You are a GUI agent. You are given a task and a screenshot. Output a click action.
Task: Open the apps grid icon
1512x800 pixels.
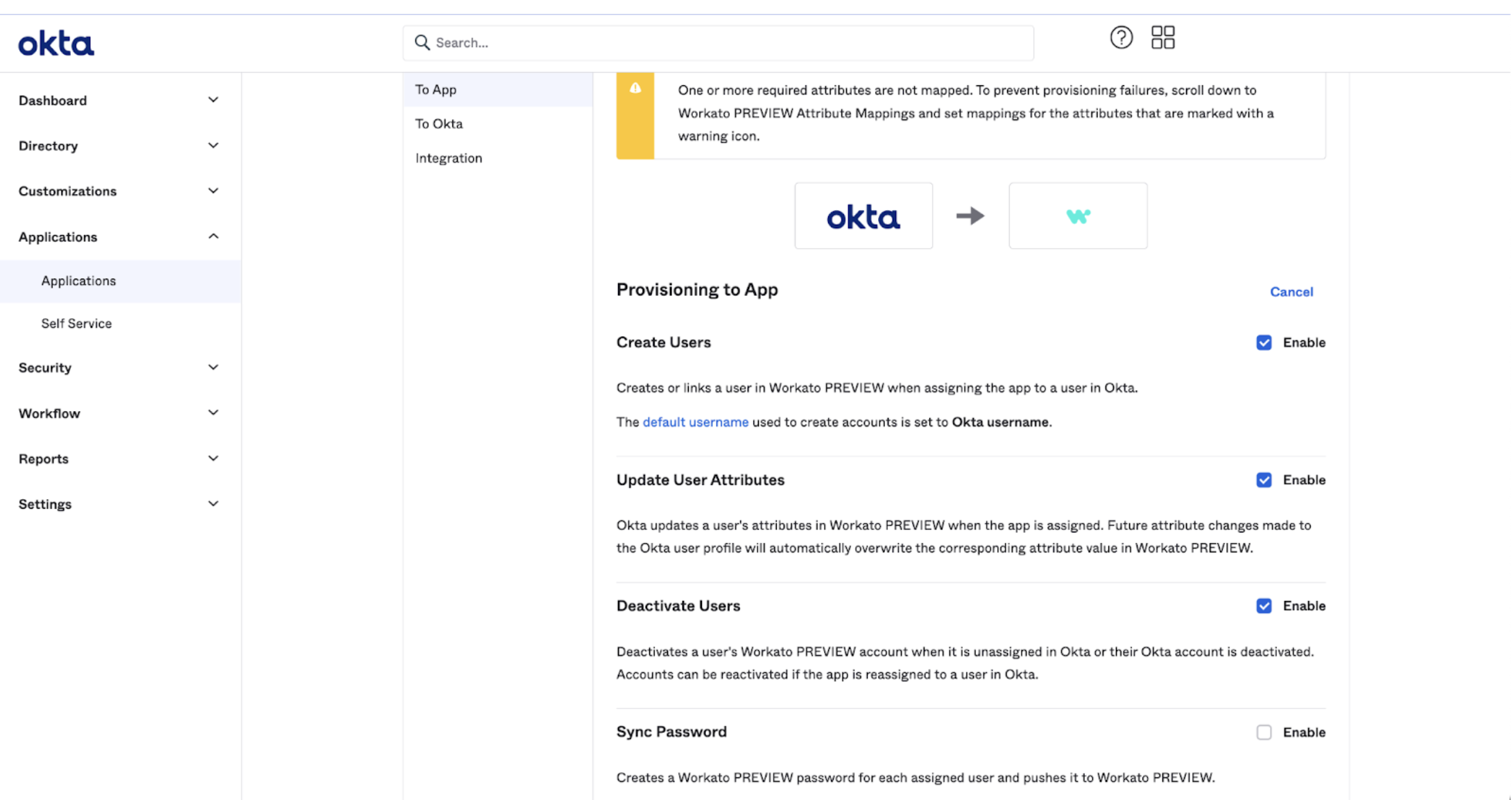coord(1162,37)
